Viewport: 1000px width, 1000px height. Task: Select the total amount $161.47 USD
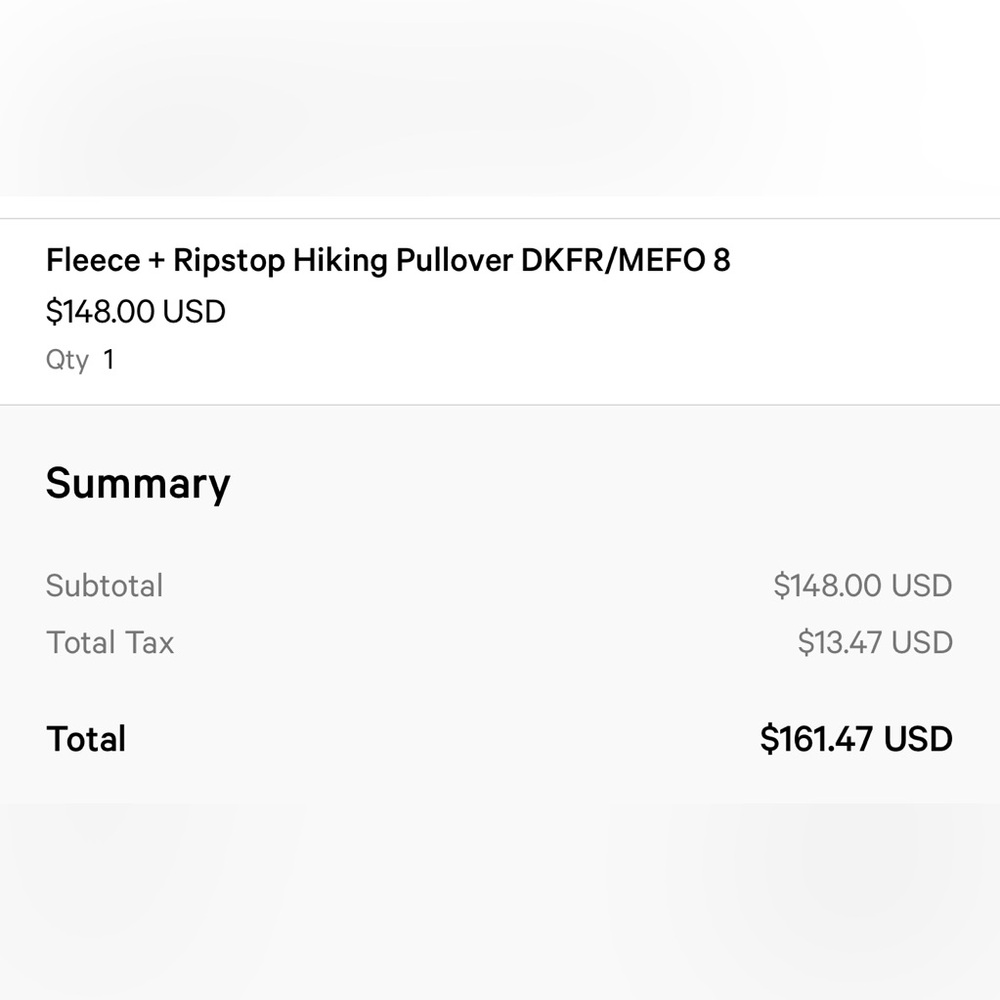[856, 739]
